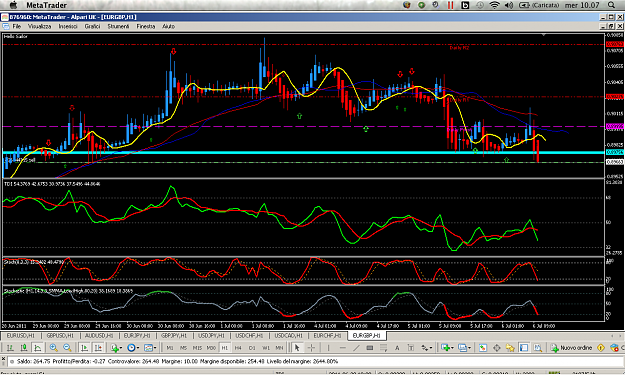Click the Nuovo ordine button

[572, 348]
